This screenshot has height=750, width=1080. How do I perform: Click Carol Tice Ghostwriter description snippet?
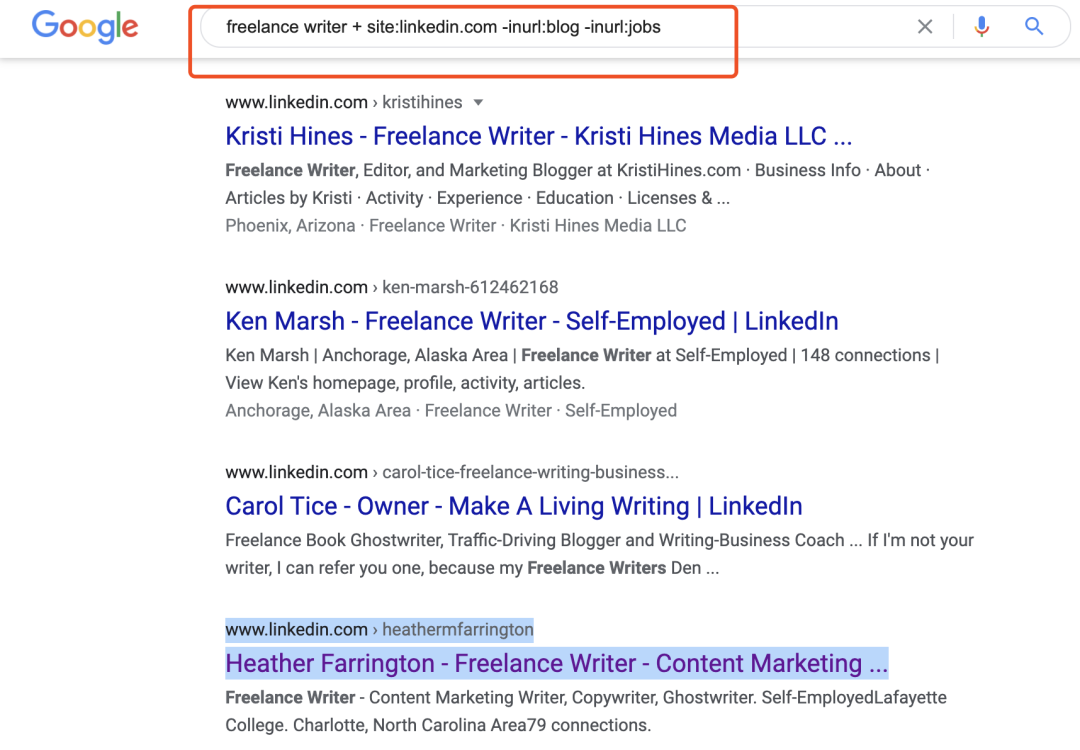(x=599, y=554)
